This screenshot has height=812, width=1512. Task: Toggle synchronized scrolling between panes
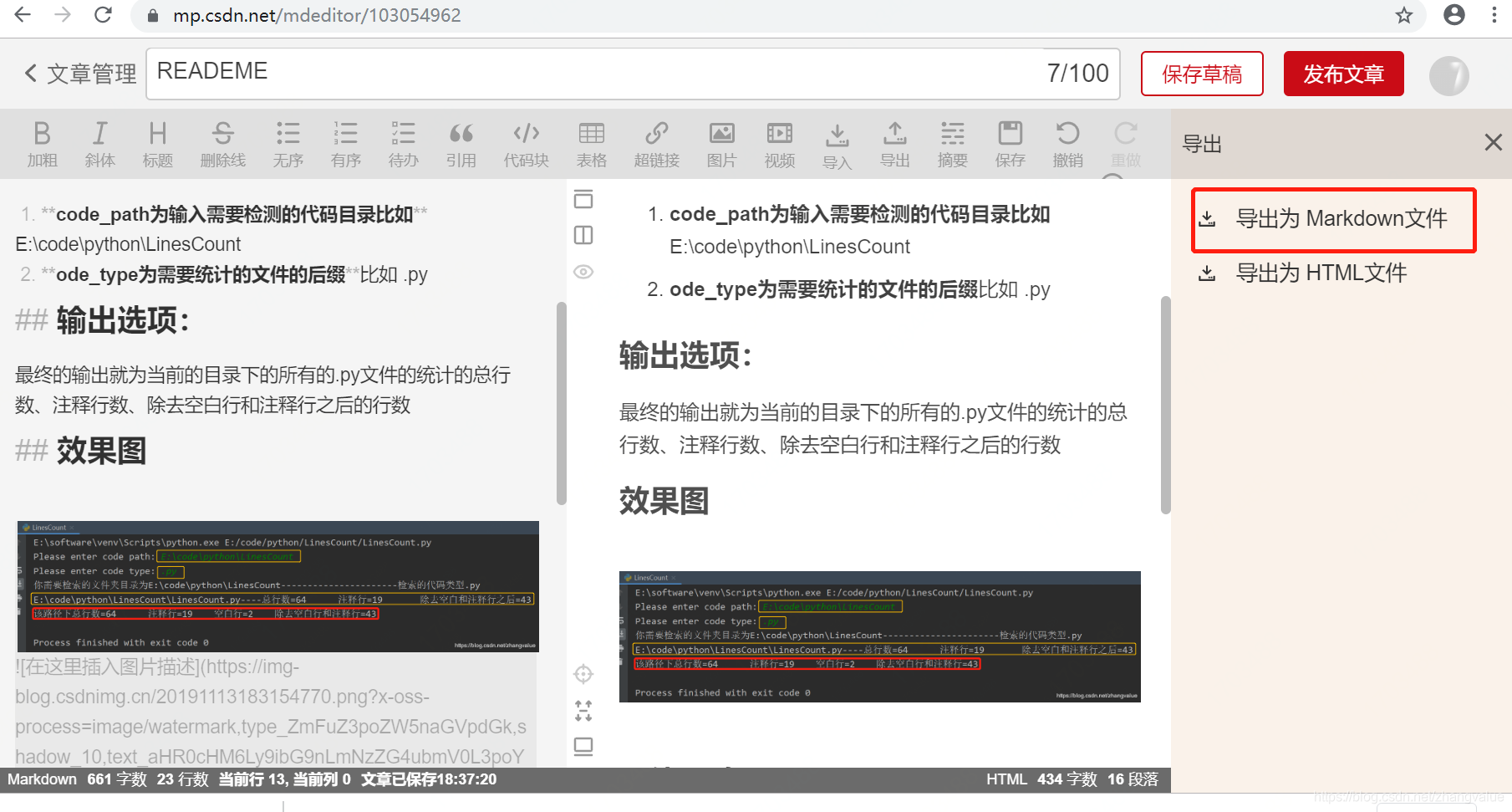click(x=583, y=710)
